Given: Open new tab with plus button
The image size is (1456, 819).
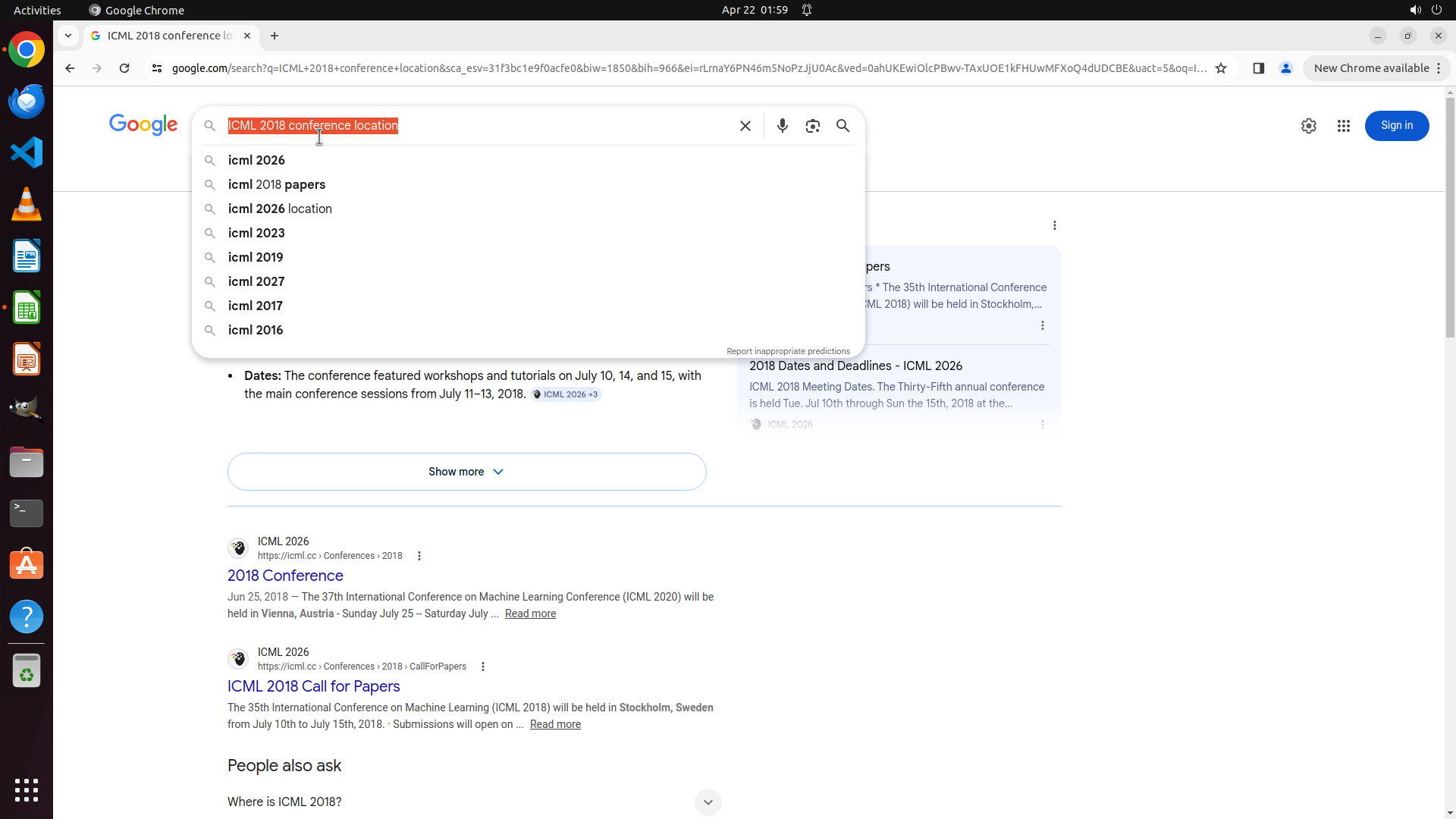Looking at the screenshot, I should pos(275,36).
